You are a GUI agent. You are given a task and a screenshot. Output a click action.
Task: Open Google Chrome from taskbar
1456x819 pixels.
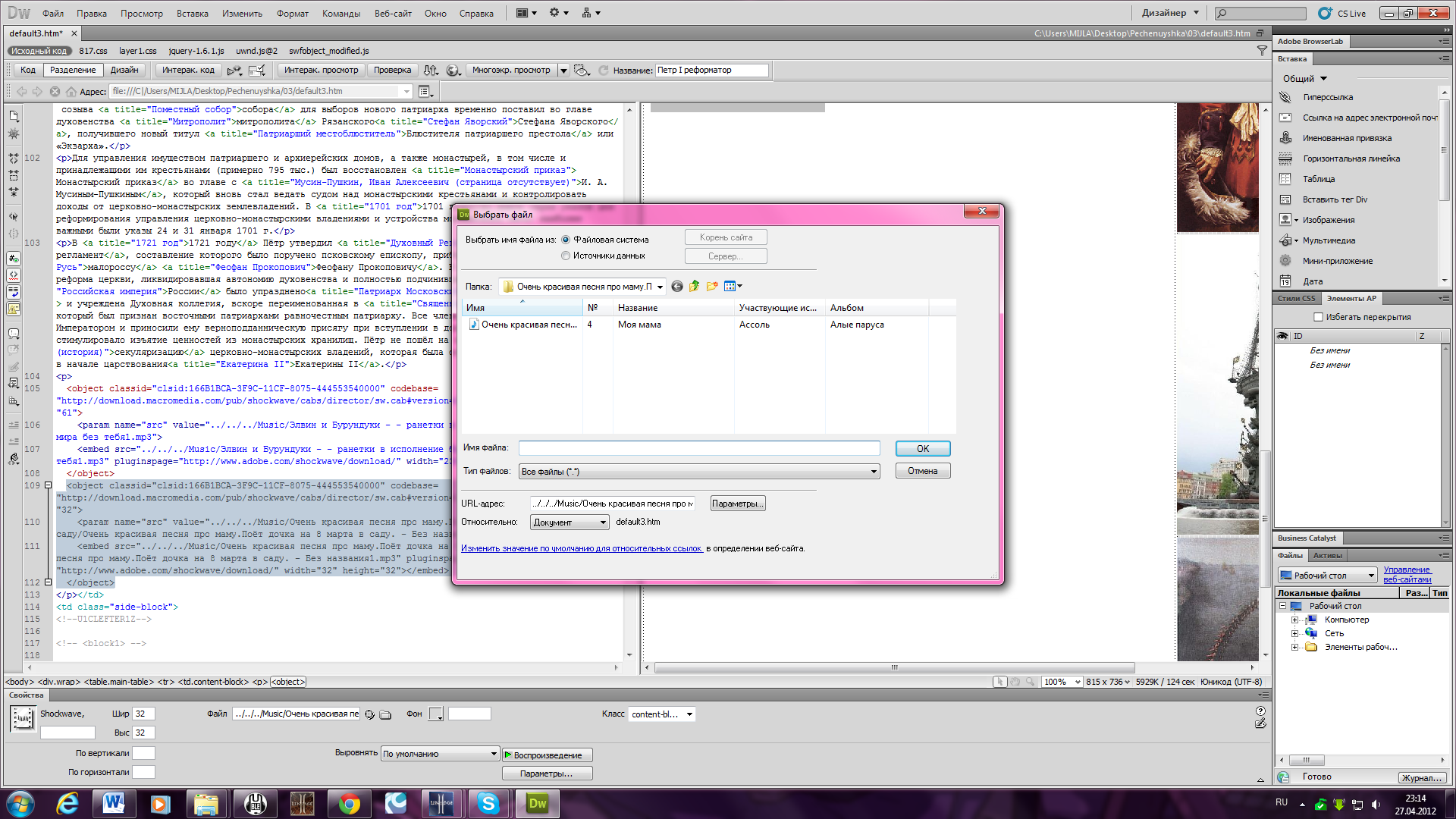coord(349,803)
